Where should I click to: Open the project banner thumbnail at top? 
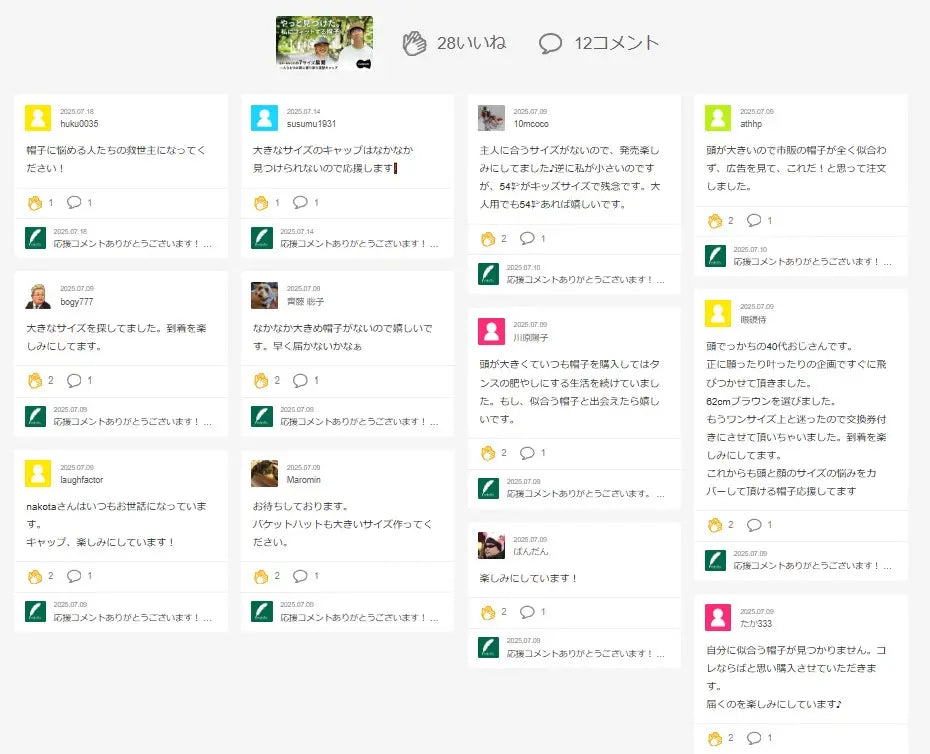click(325, 43)
